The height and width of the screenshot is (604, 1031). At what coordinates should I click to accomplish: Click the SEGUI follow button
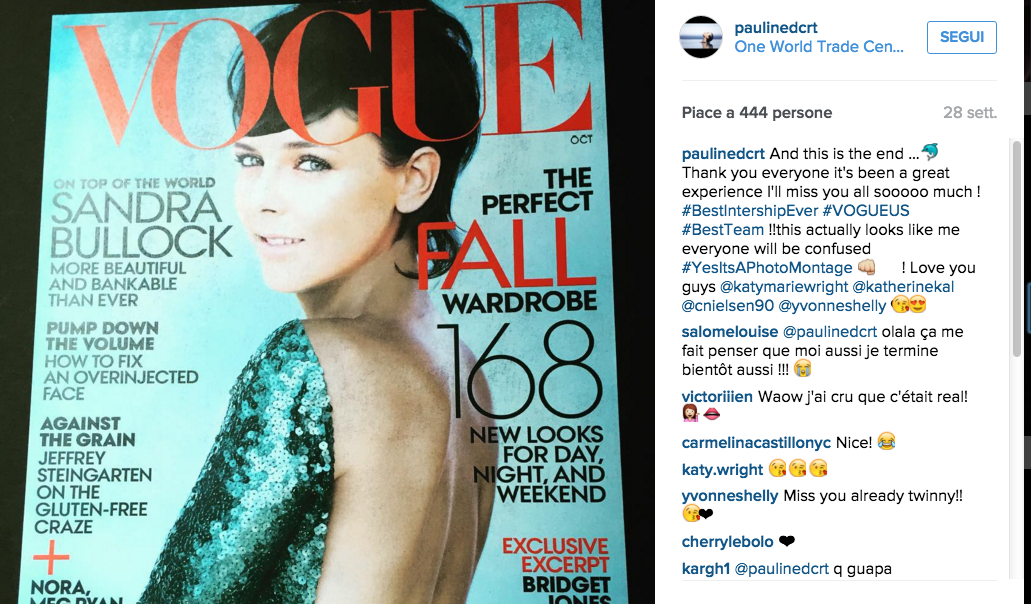pos(961,37)
